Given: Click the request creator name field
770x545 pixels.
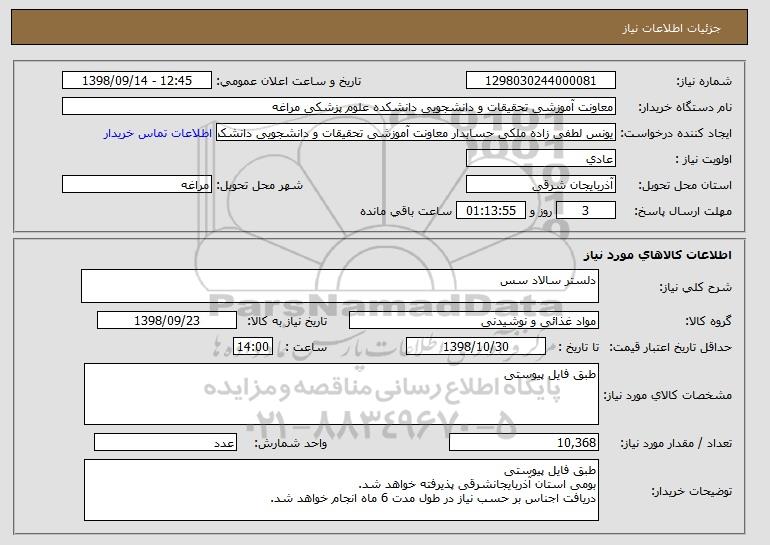Looking at the screenshot, I should [416, 133].
